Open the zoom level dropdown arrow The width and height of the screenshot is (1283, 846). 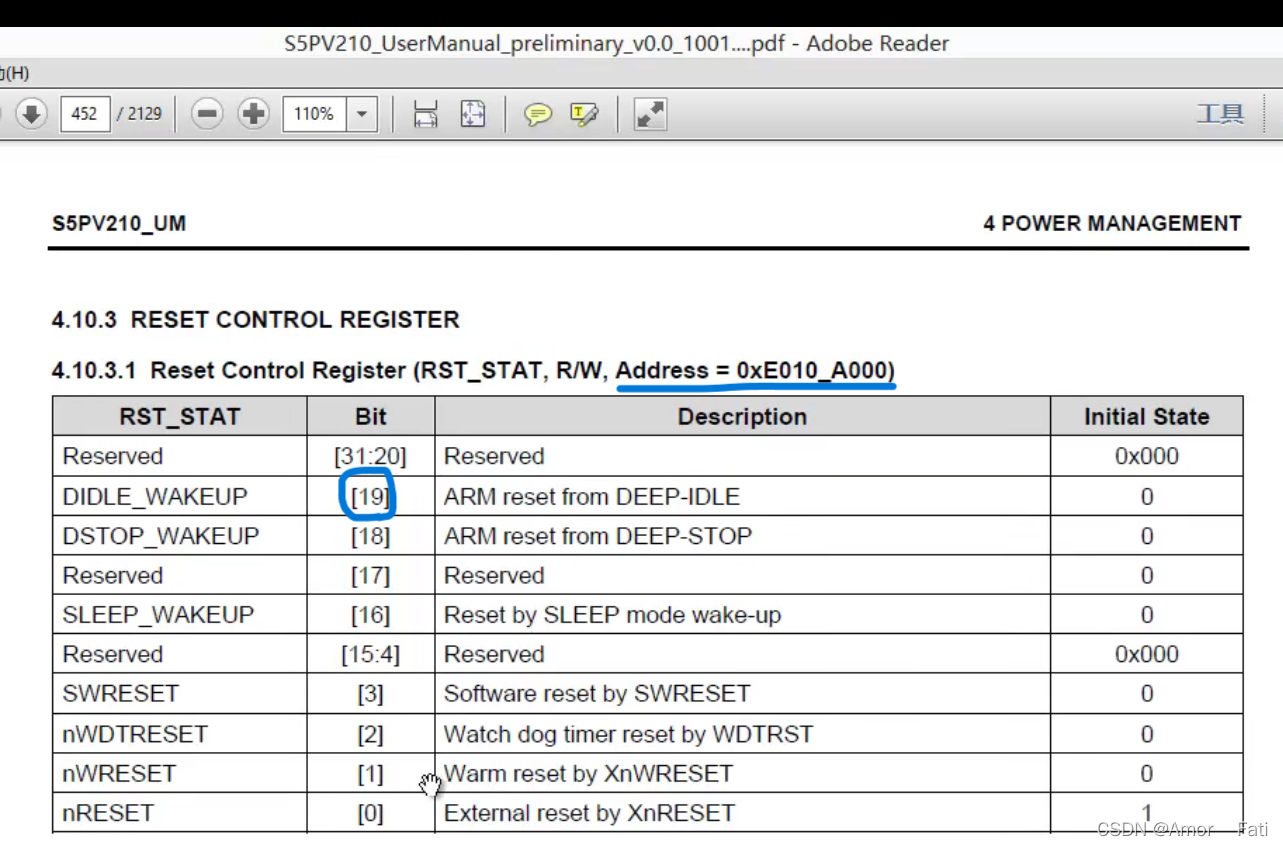coord(362,114)
